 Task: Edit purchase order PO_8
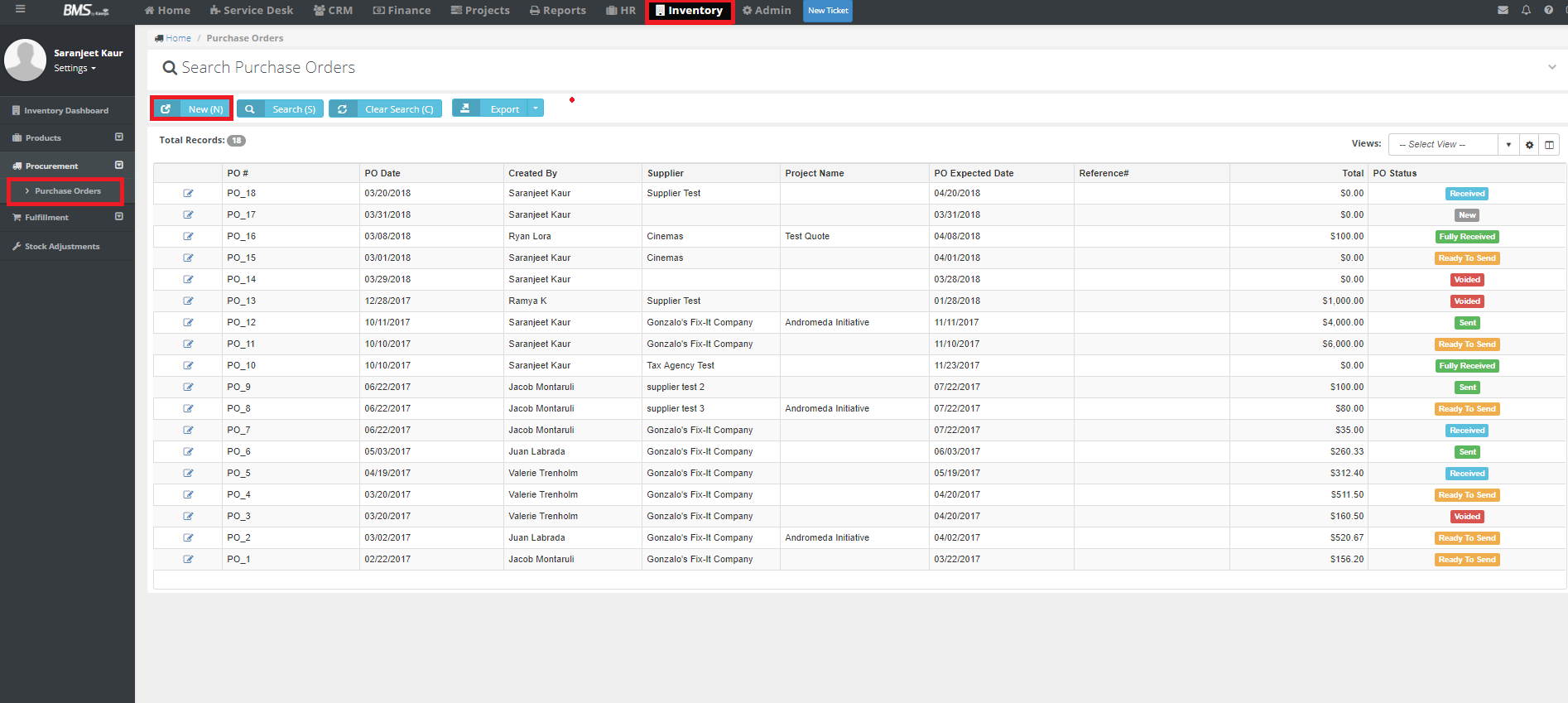[x=188, y=408]
